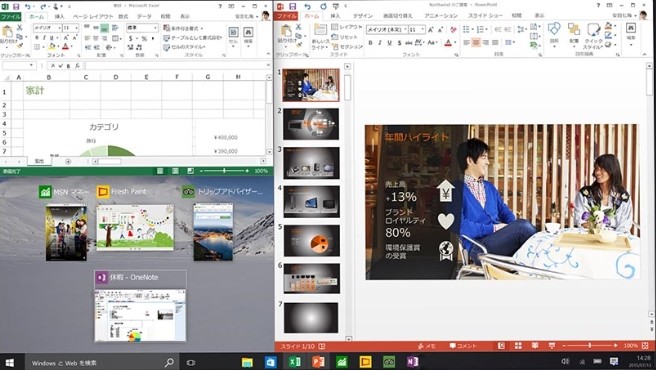Open the Section dropdown in PowerPoint
The width and height of the screenshot is (656, 370).
pos(347,47)
